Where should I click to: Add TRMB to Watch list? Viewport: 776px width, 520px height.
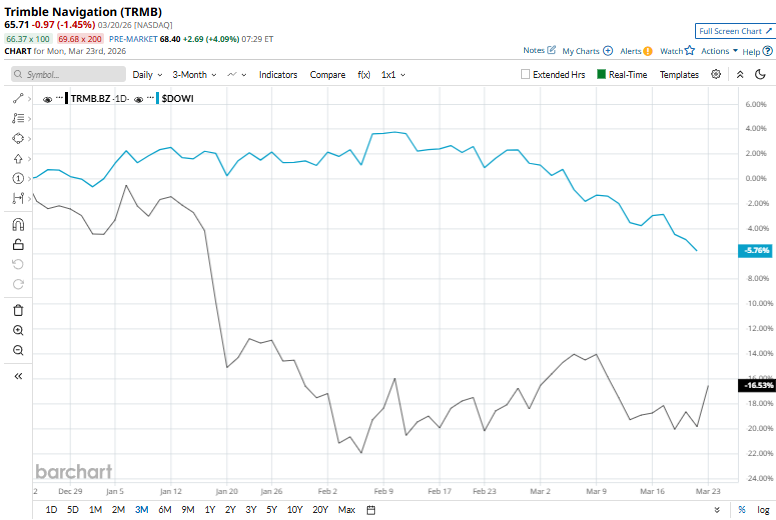click(x=678, y=50)
